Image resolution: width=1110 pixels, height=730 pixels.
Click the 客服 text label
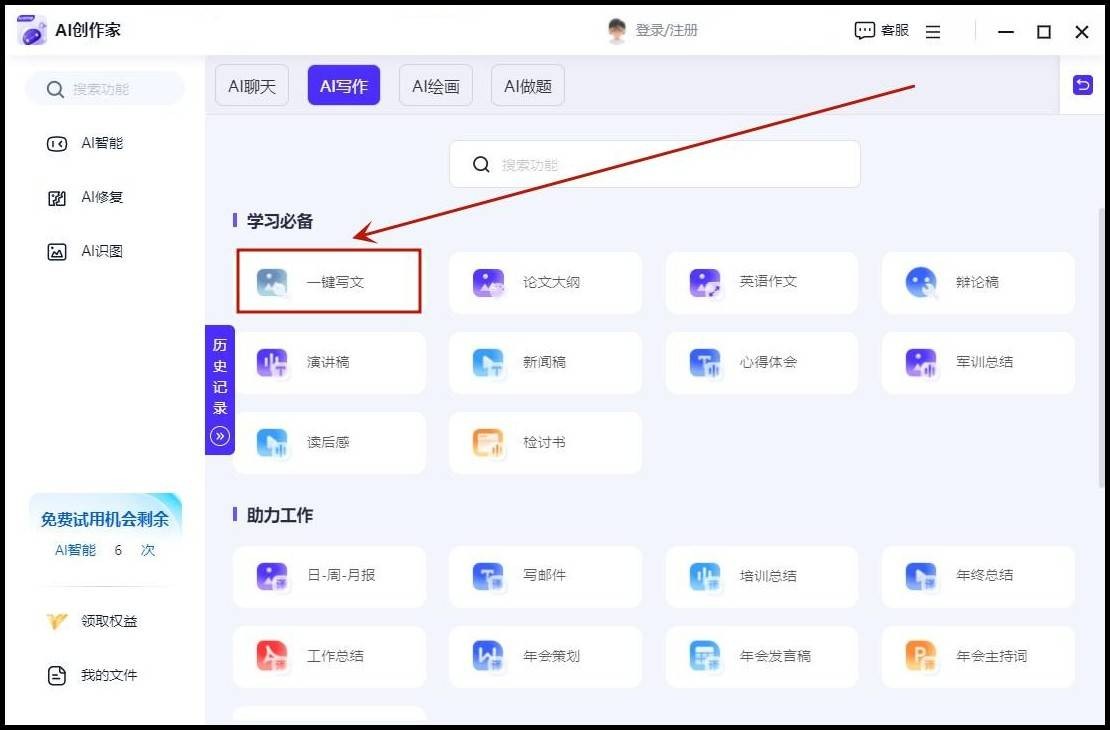pos(895,30)
